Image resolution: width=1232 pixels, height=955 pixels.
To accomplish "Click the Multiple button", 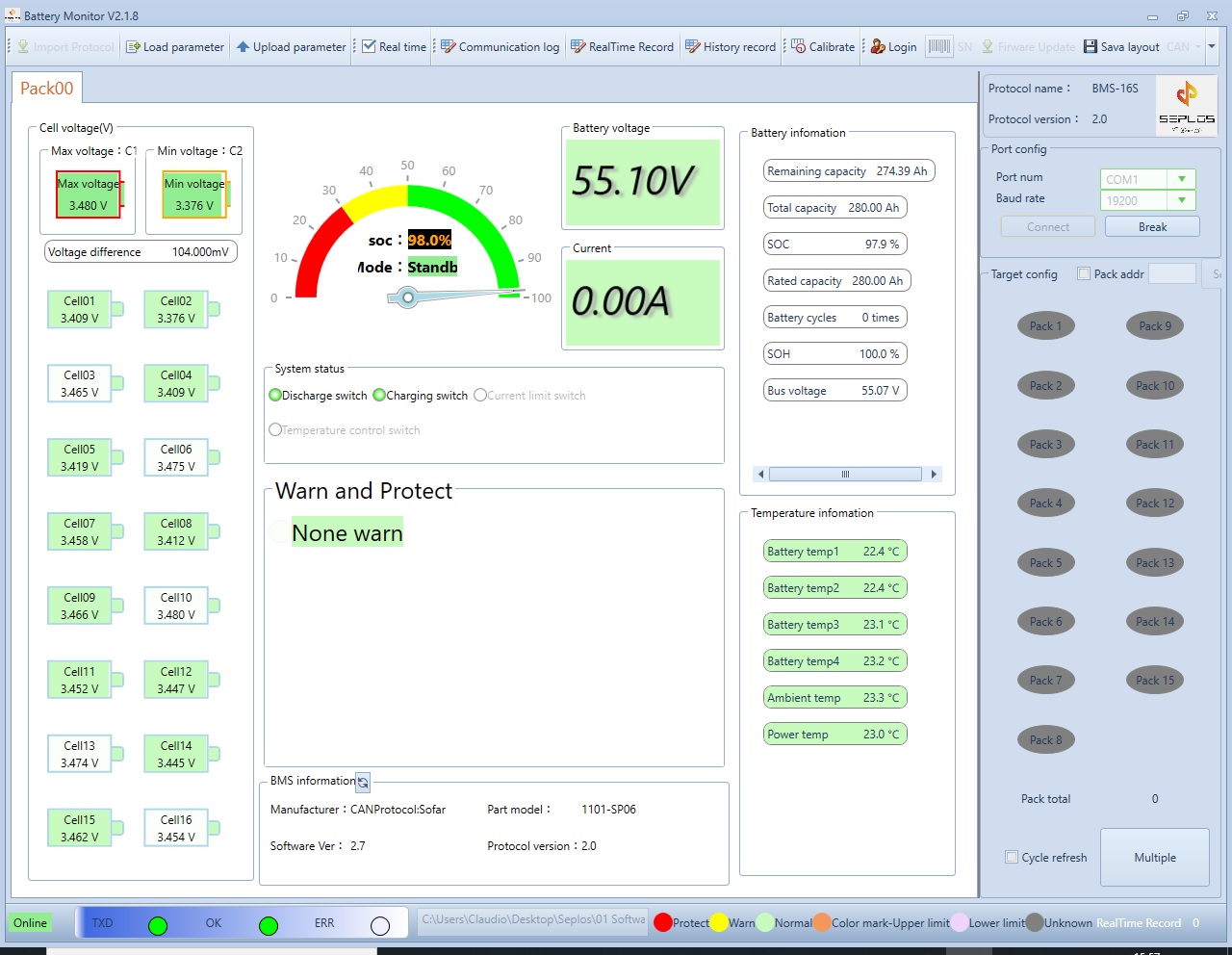I will (1155, 857).
